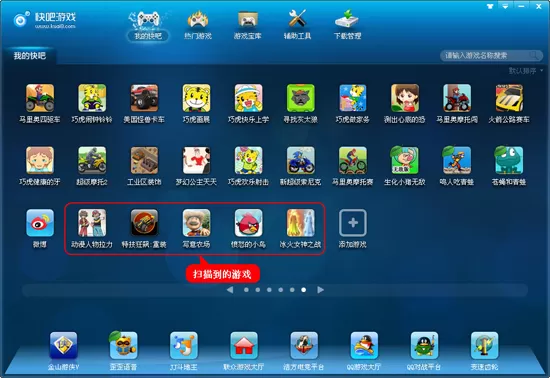Open 浩方电竞平台 from the dock
The height and width of the screenshot is (378, 550).
(x=304, y=346)
